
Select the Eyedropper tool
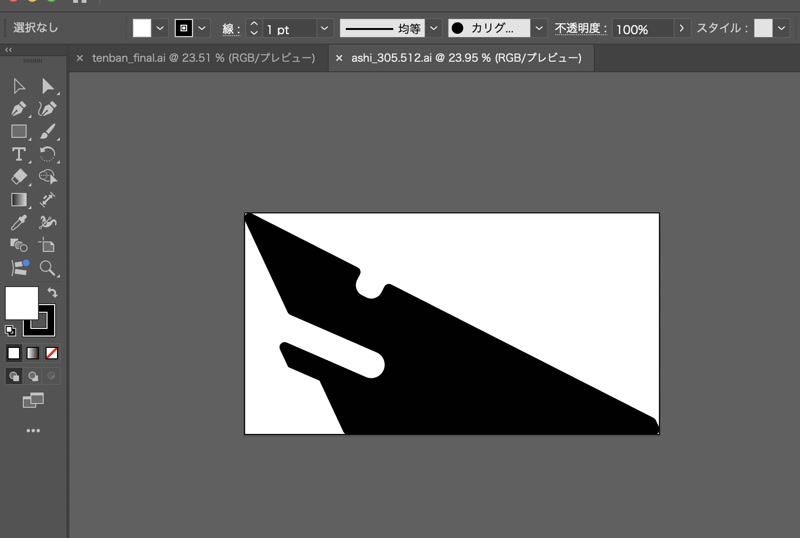19,223
